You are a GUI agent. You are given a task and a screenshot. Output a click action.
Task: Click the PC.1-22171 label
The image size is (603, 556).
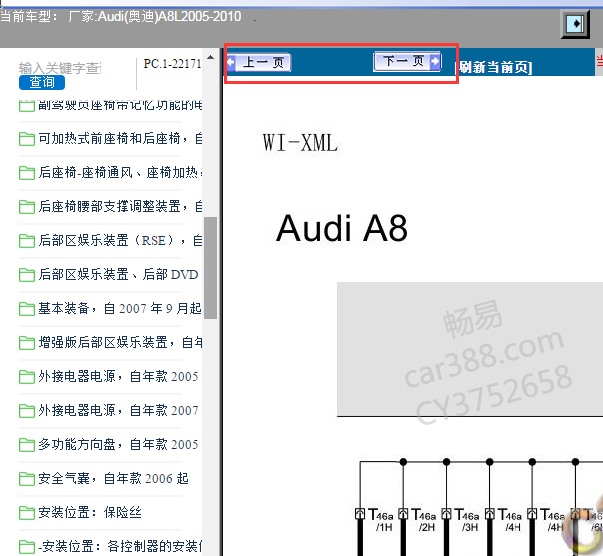pos(172,64)
